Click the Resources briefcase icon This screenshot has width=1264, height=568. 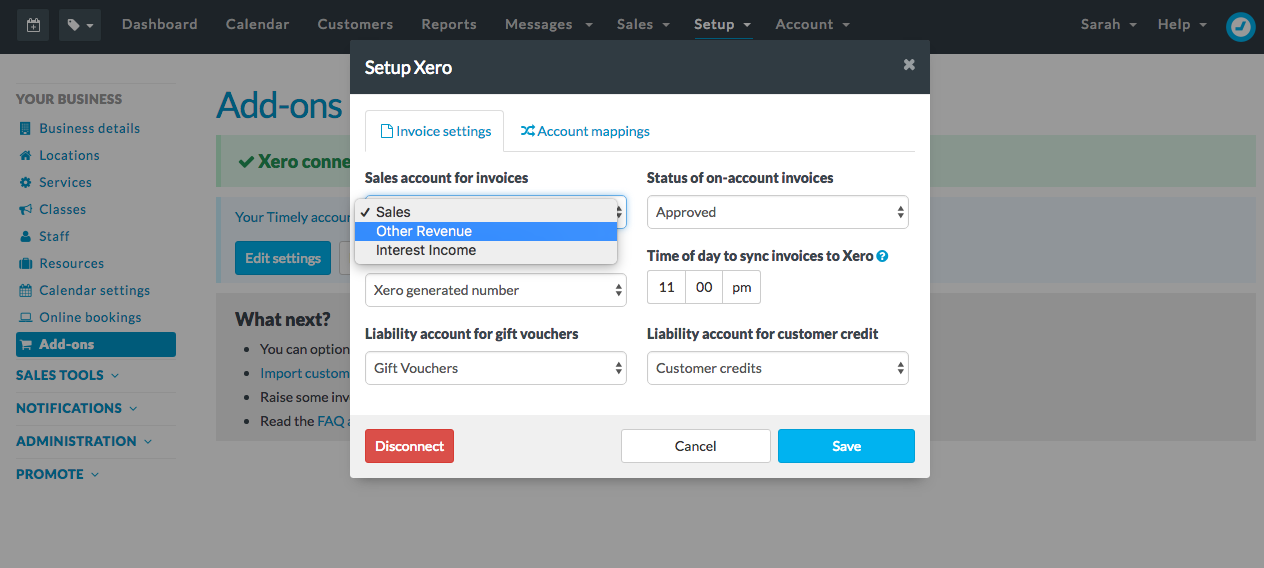click(x=26, y=263)
